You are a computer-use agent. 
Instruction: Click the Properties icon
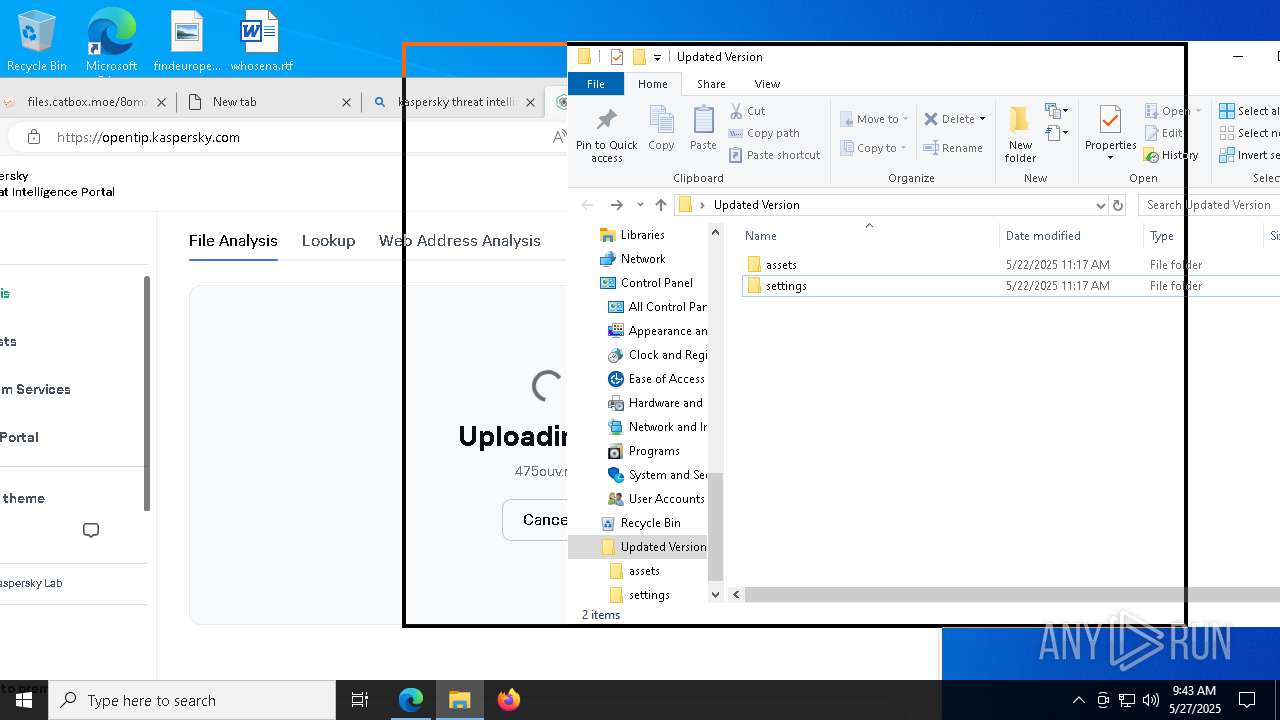1110,121
